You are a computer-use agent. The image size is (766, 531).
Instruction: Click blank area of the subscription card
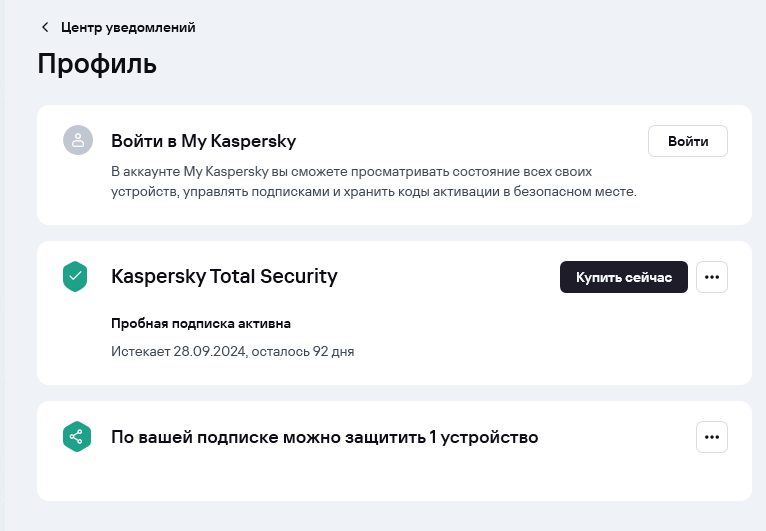pyautogui.click(x=537, y=342)
